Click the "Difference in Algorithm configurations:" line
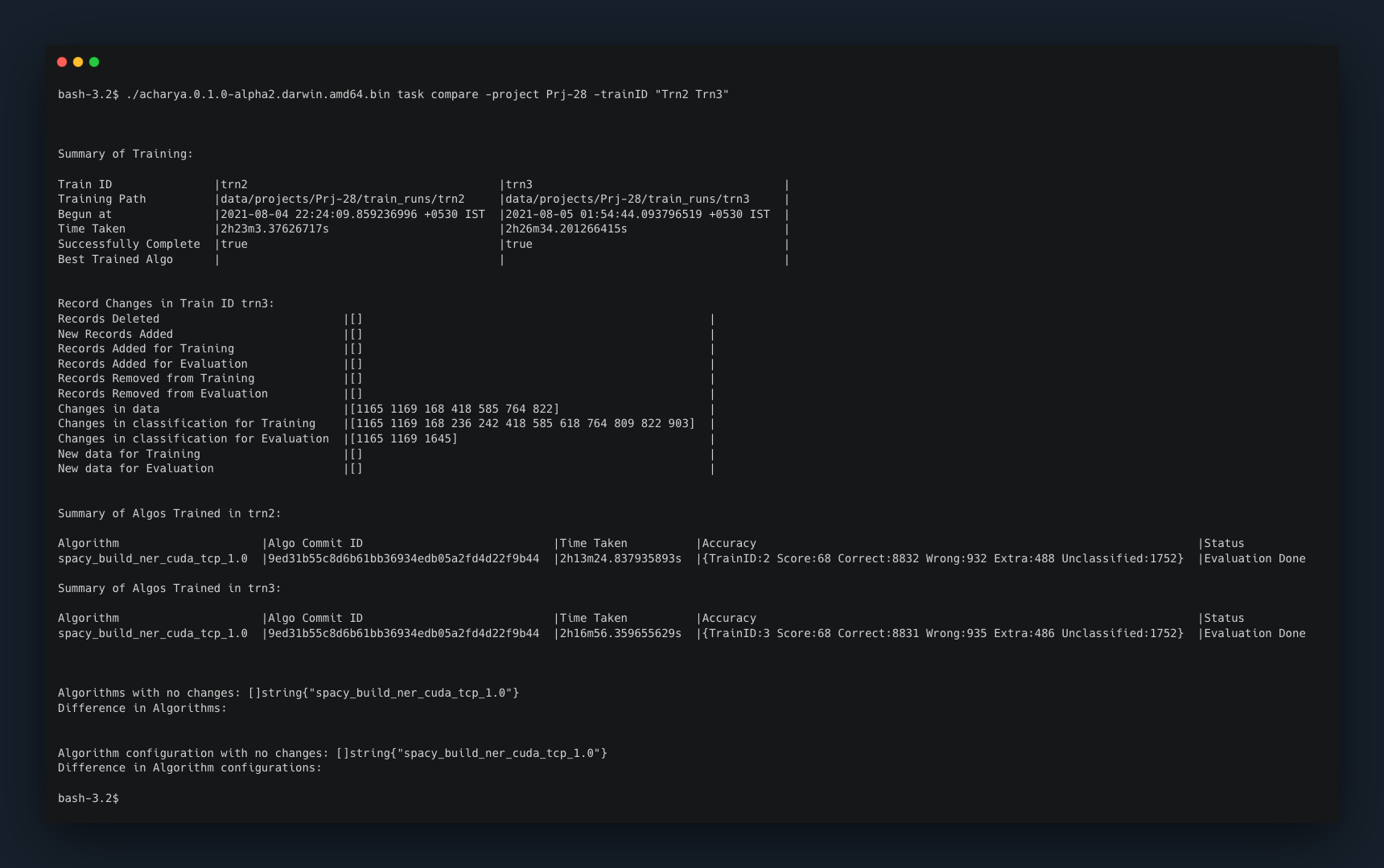 (x=189, y=768)
